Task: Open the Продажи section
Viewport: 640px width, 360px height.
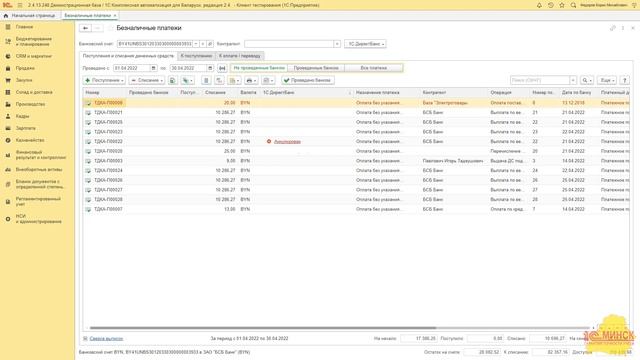Action: (x=25, y=68)
